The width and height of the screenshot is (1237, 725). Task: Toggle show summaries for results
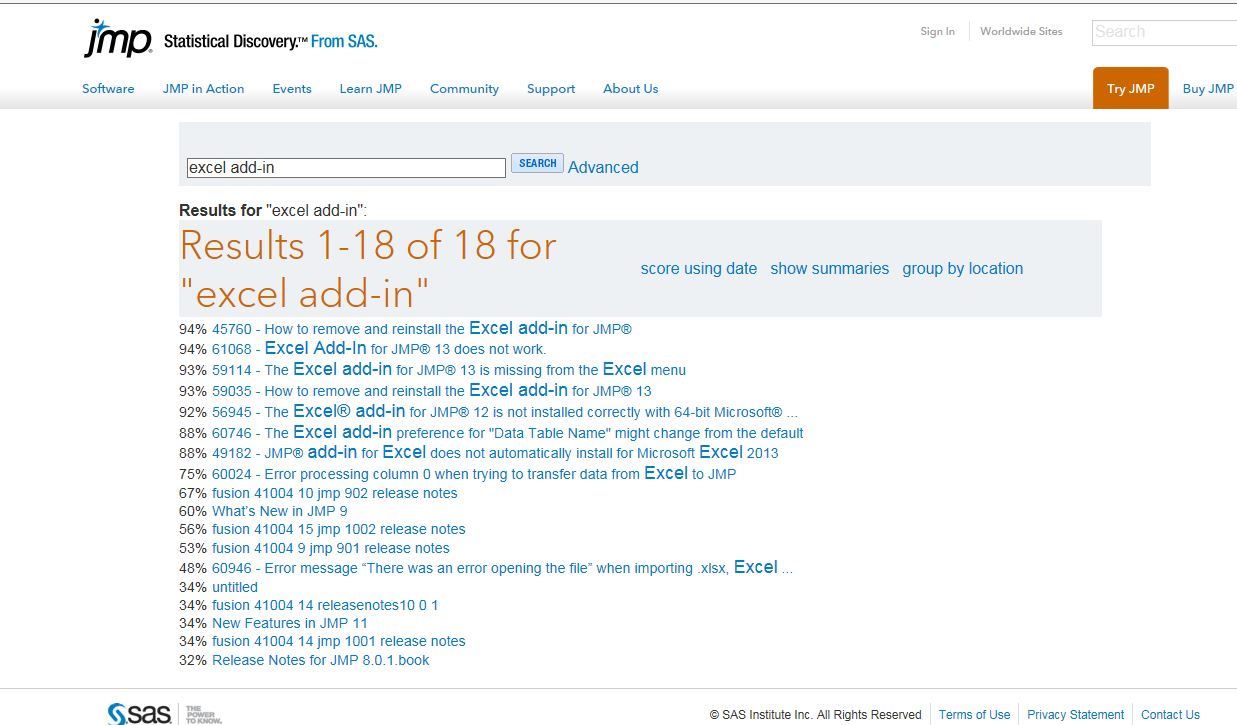830,268
